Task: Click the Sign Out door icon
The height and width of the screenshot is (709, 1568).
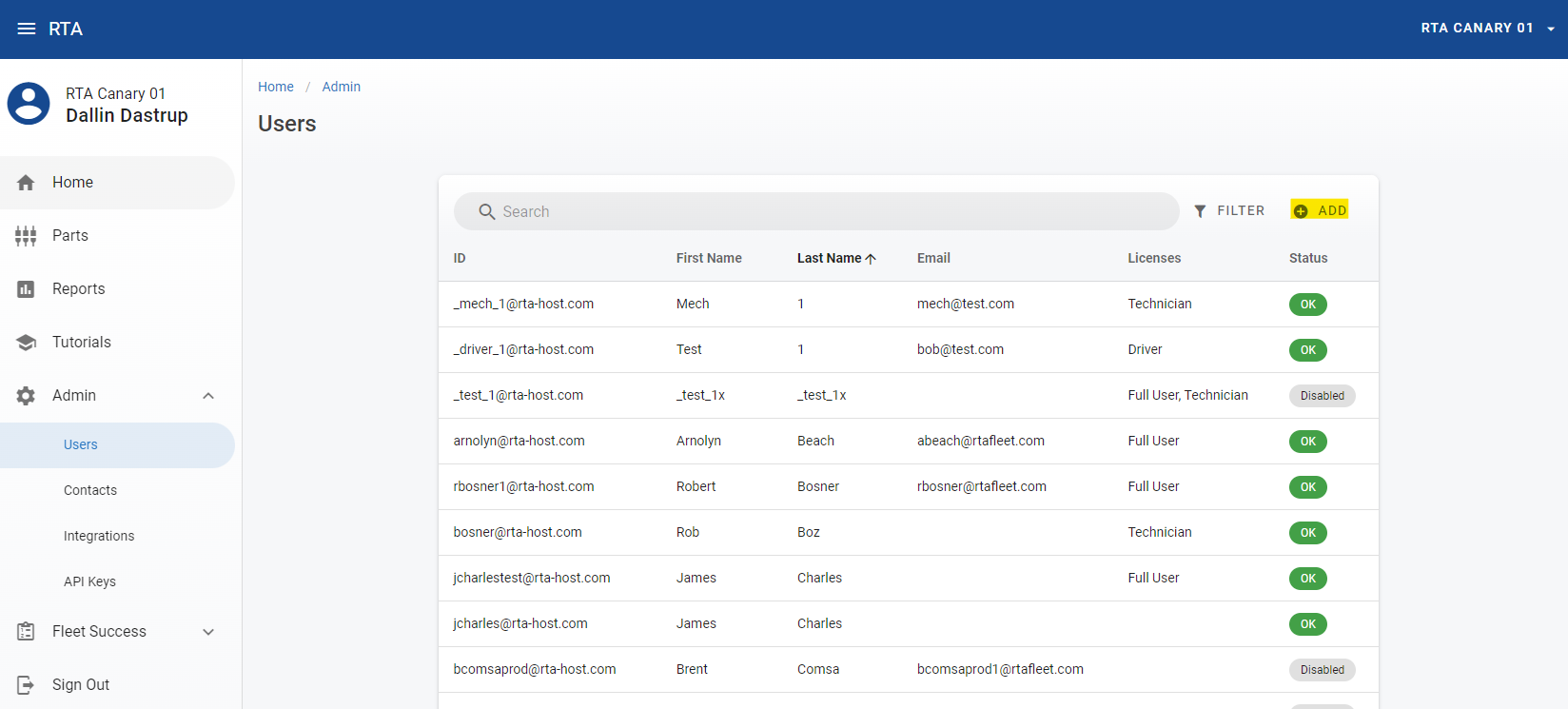Action: [x=26, y=685]
